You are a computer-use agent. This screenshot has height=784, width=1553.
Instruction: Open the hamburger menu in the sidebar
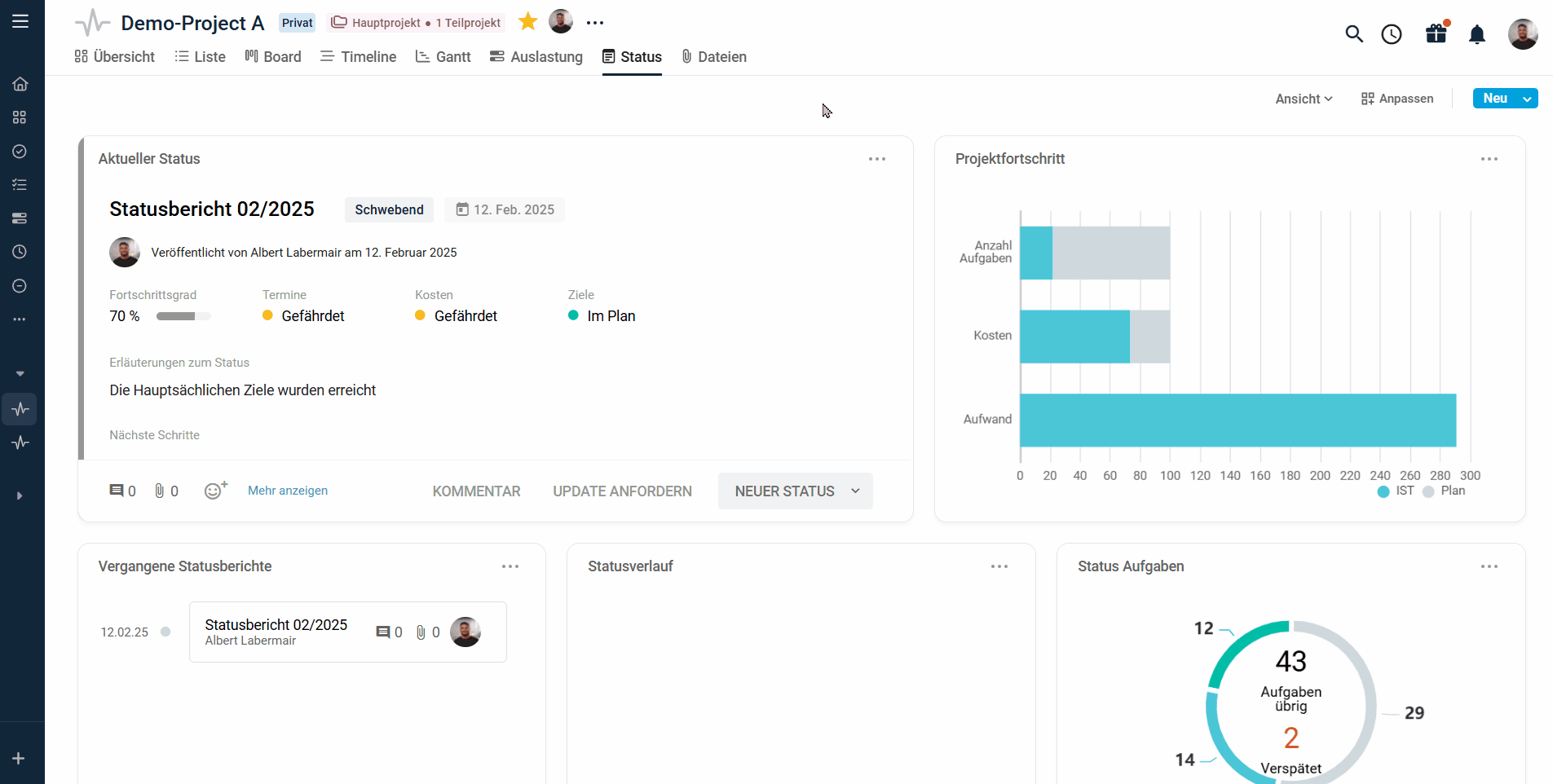[x=20, y=21]
